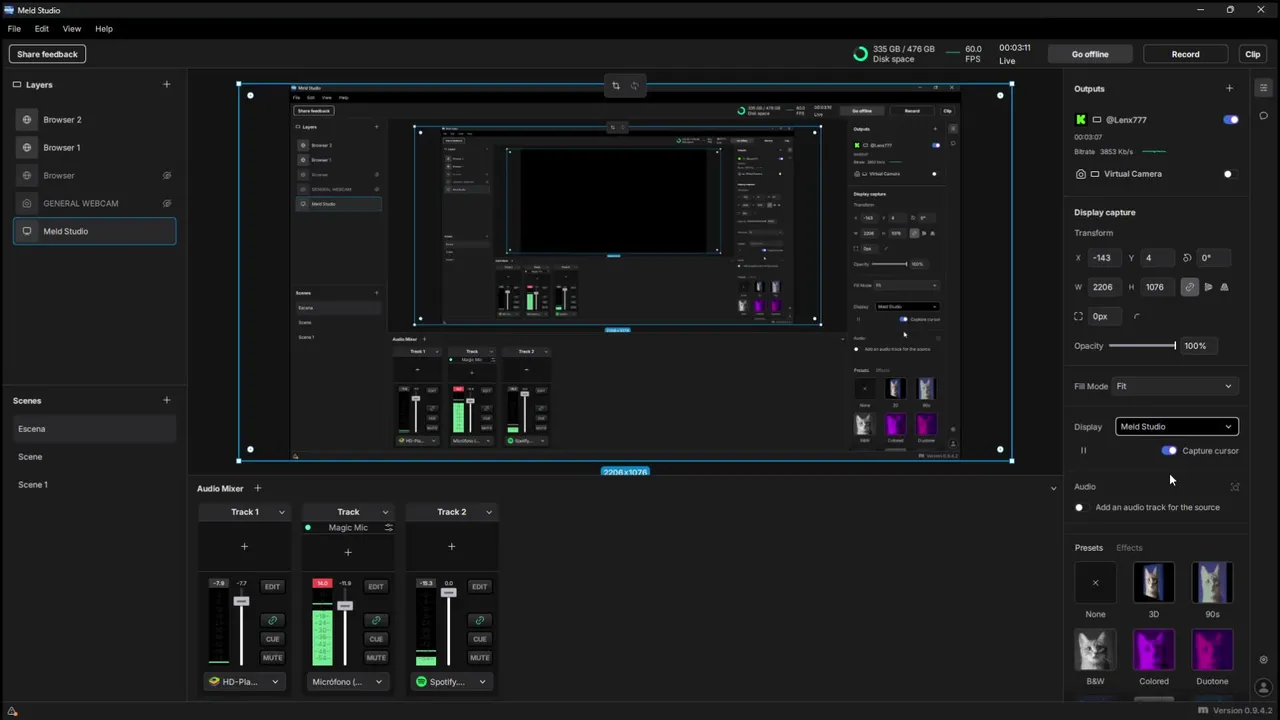Click EDIT on Track 2
This screenshot has width=1280, height=720.
[480, 587]
